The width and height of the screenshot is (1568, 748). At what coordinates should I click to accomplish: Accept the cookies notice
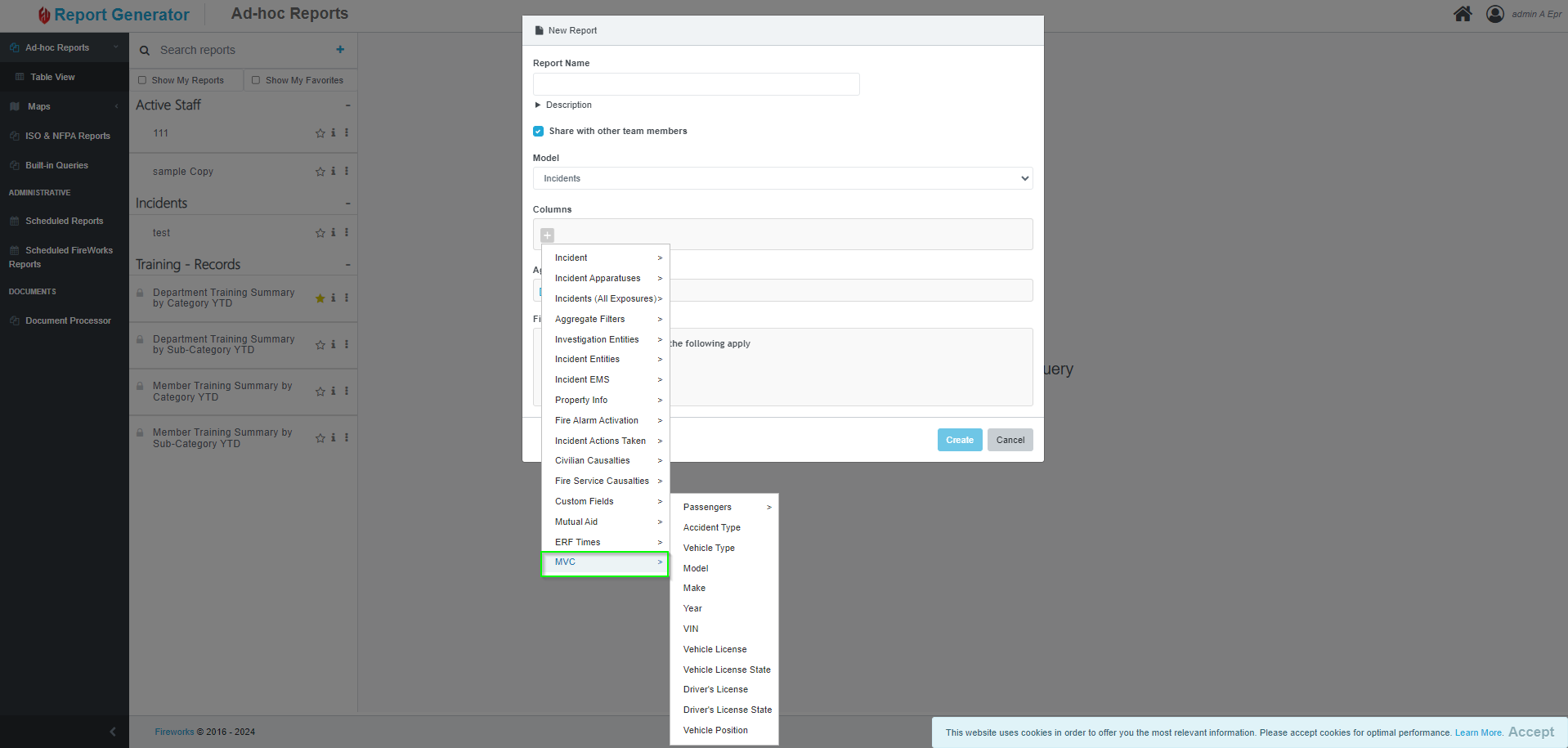point(1530,732)
